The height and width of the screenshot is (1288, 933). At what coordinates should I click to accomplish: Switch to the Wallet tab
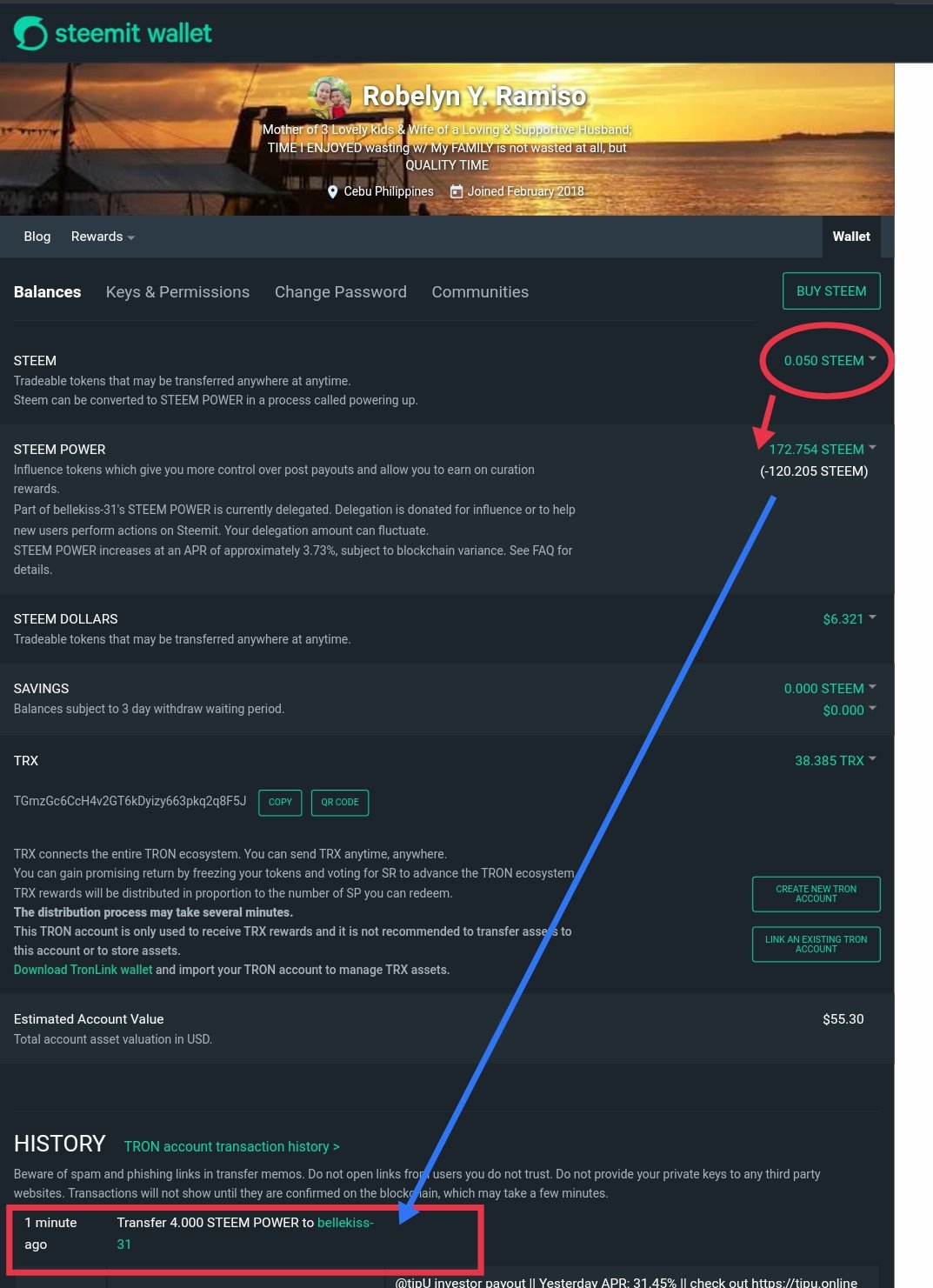(x=851, y=237)
